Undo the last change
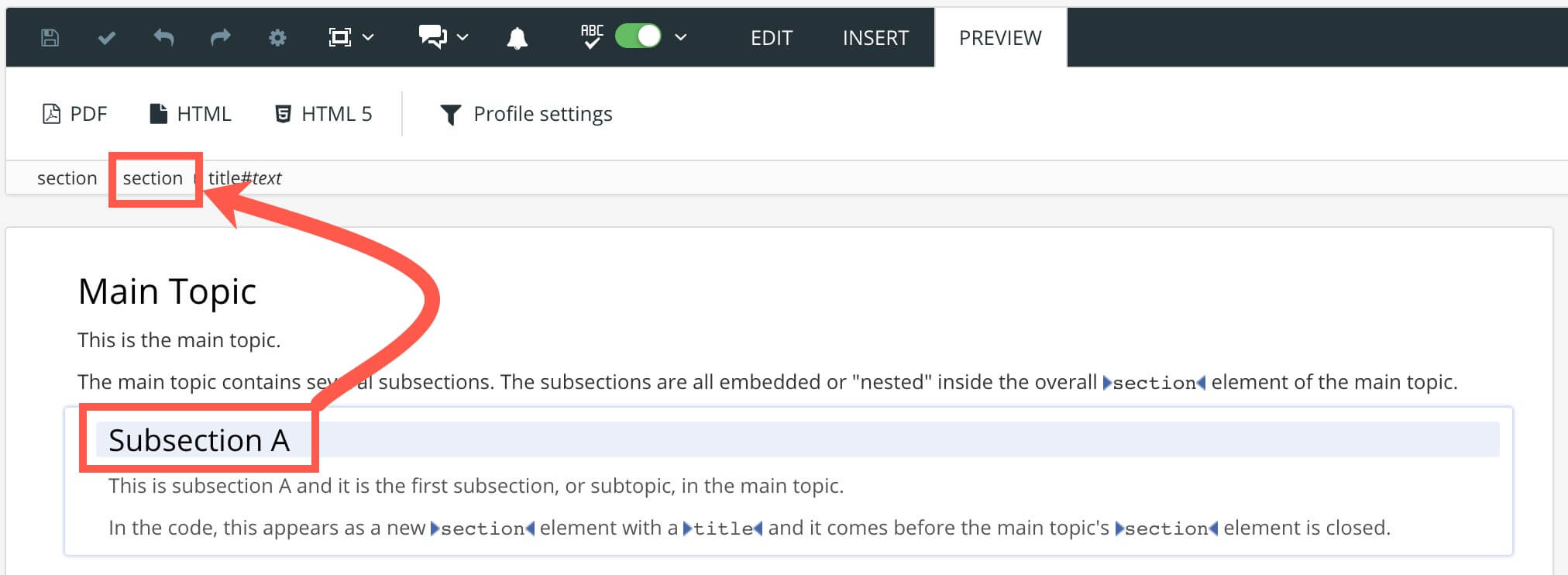1568x575 pixels. (163, 36)
